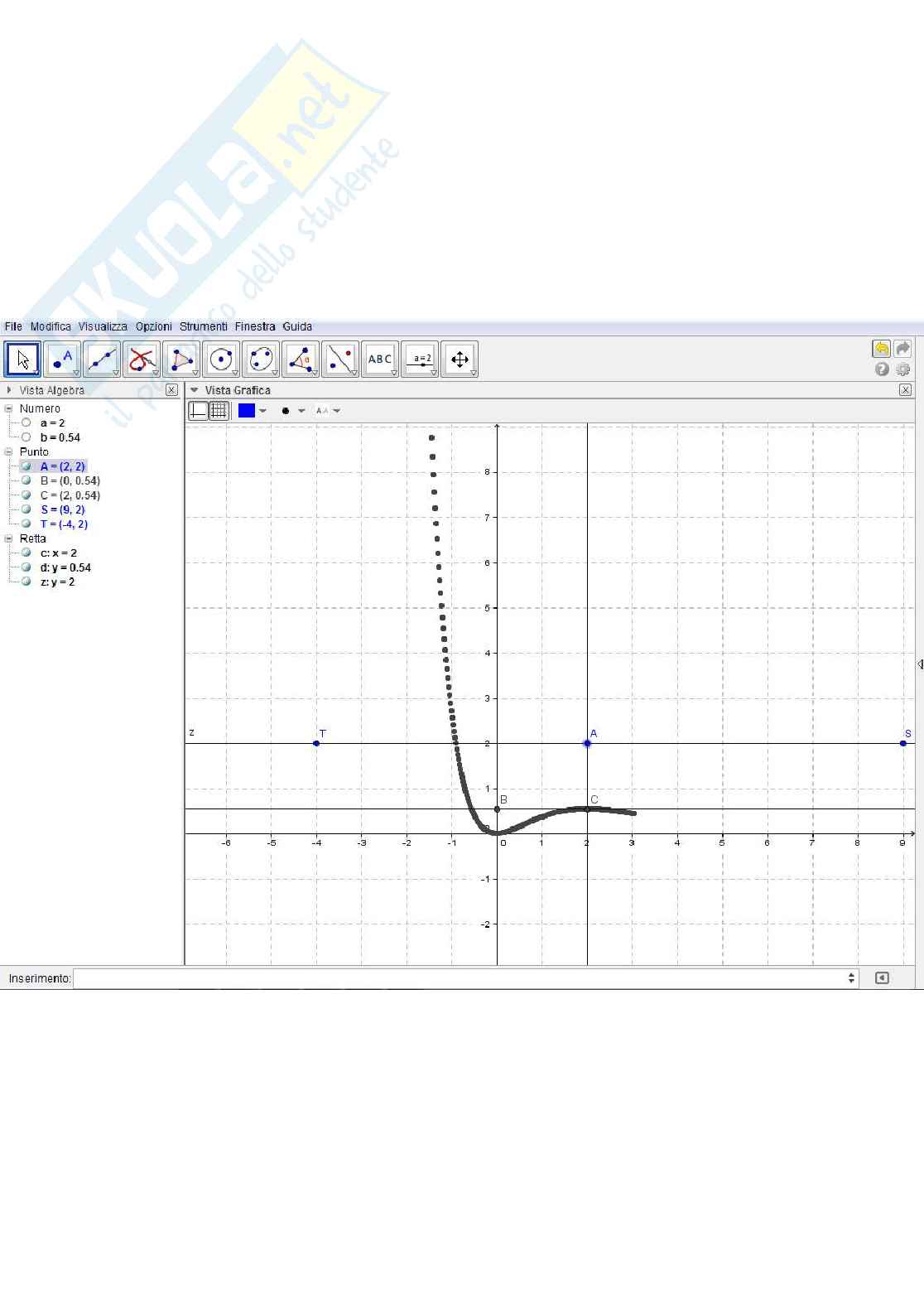Image resolution: width=924 pixels, height=1308 pixels.
Task: Open the Visualizza menu
Action: click(103, 326)
